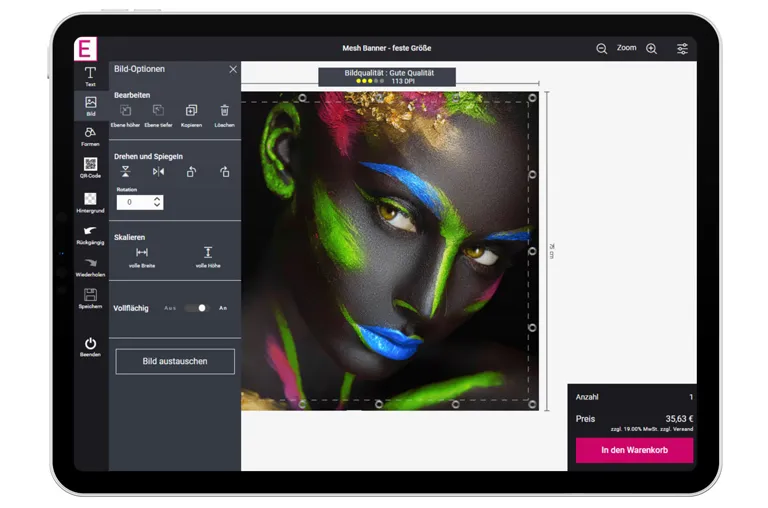Scale image to volle Höhe
The image size is (768, 508).
coord(208,256)
